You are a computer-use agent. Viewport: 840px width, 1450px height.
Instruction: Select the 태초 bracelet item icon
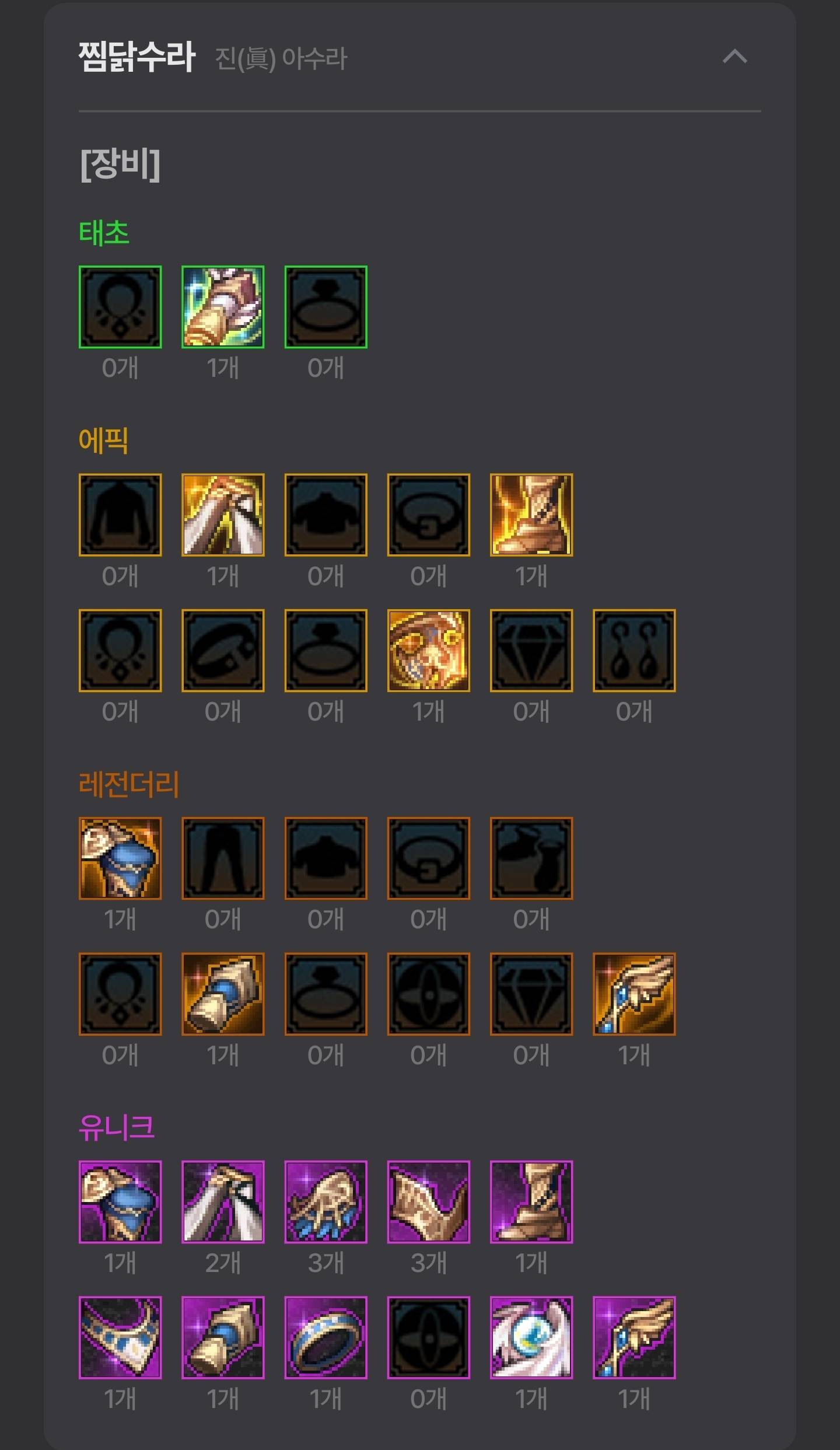[223, 307]
